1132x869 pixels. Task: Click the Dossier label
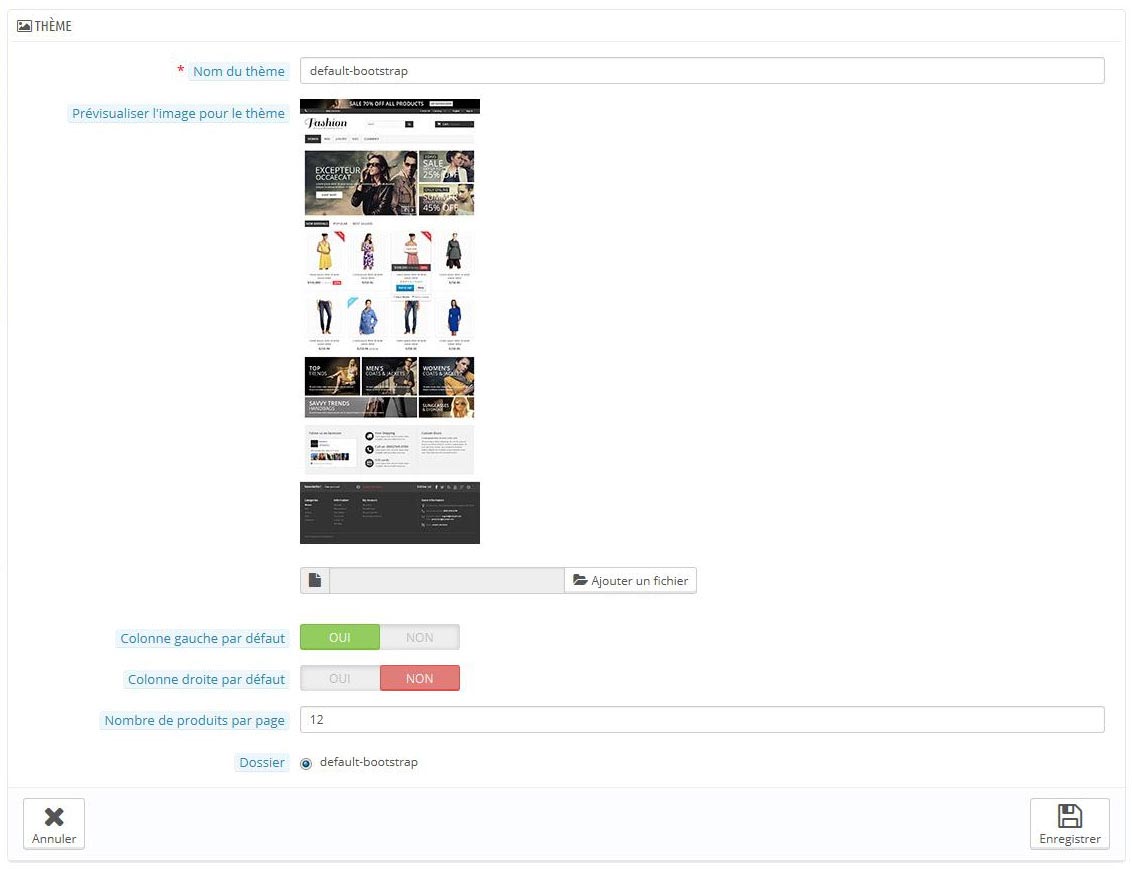click(x=262, y=762)
